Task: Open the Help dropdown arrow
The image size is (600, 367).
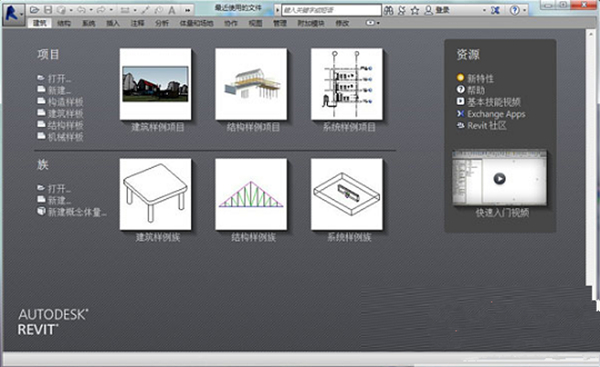Action: 525,10
